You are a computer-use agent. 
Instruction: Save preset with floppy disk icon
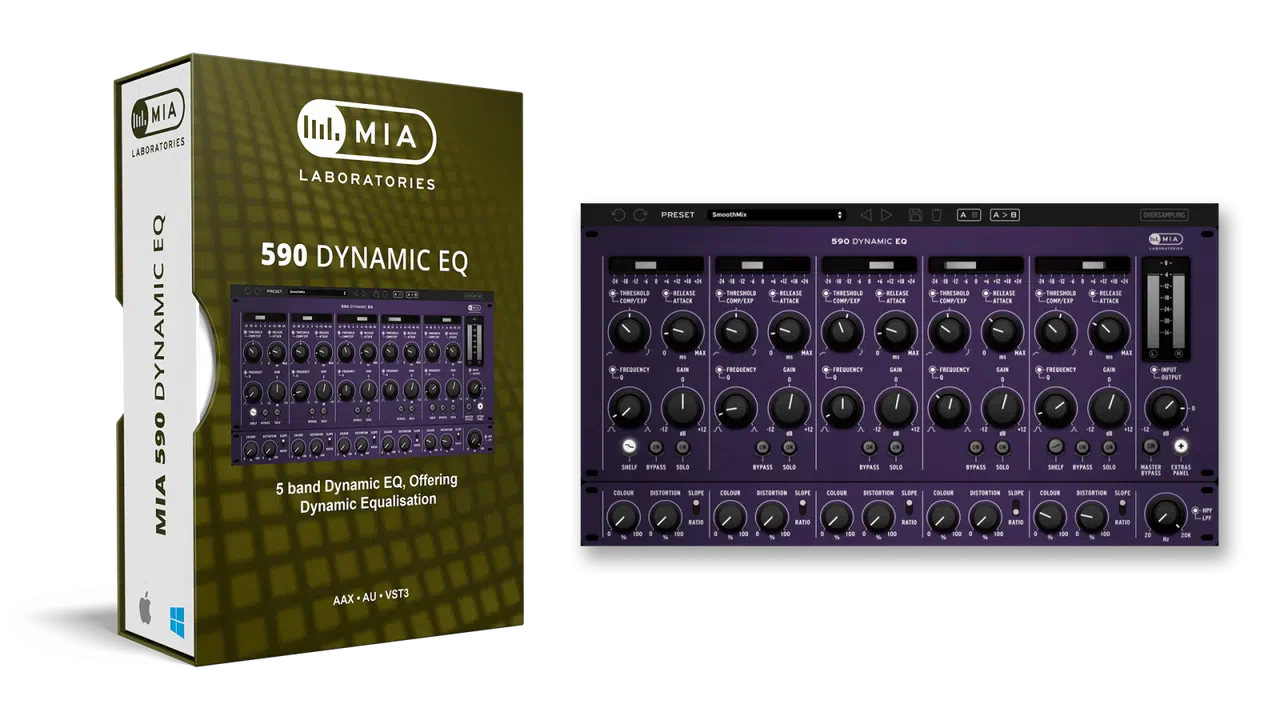pyautogui.click(x=915, y=215)
